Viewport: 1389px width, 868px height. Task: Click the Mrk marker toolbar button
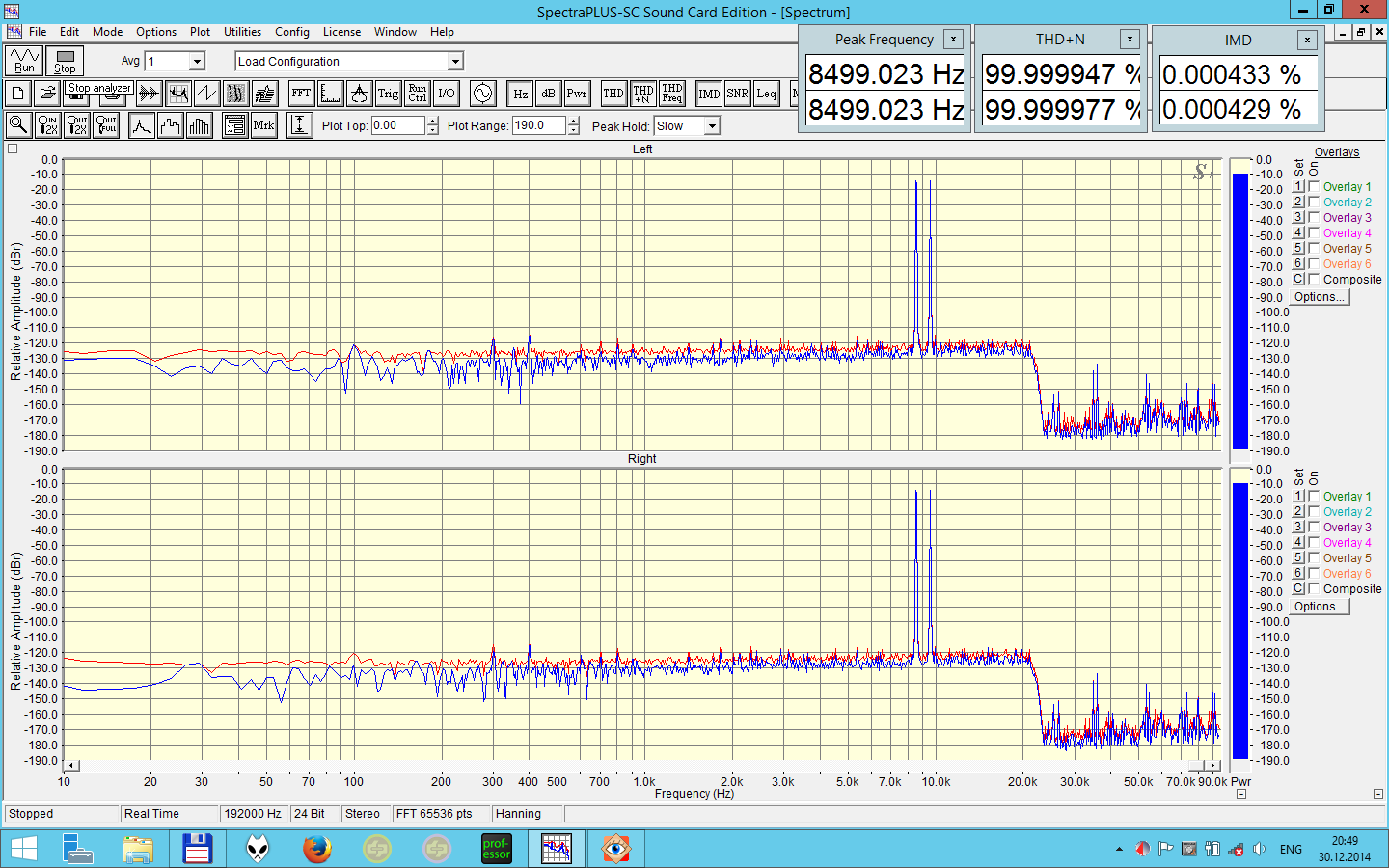tap(263, 125)
